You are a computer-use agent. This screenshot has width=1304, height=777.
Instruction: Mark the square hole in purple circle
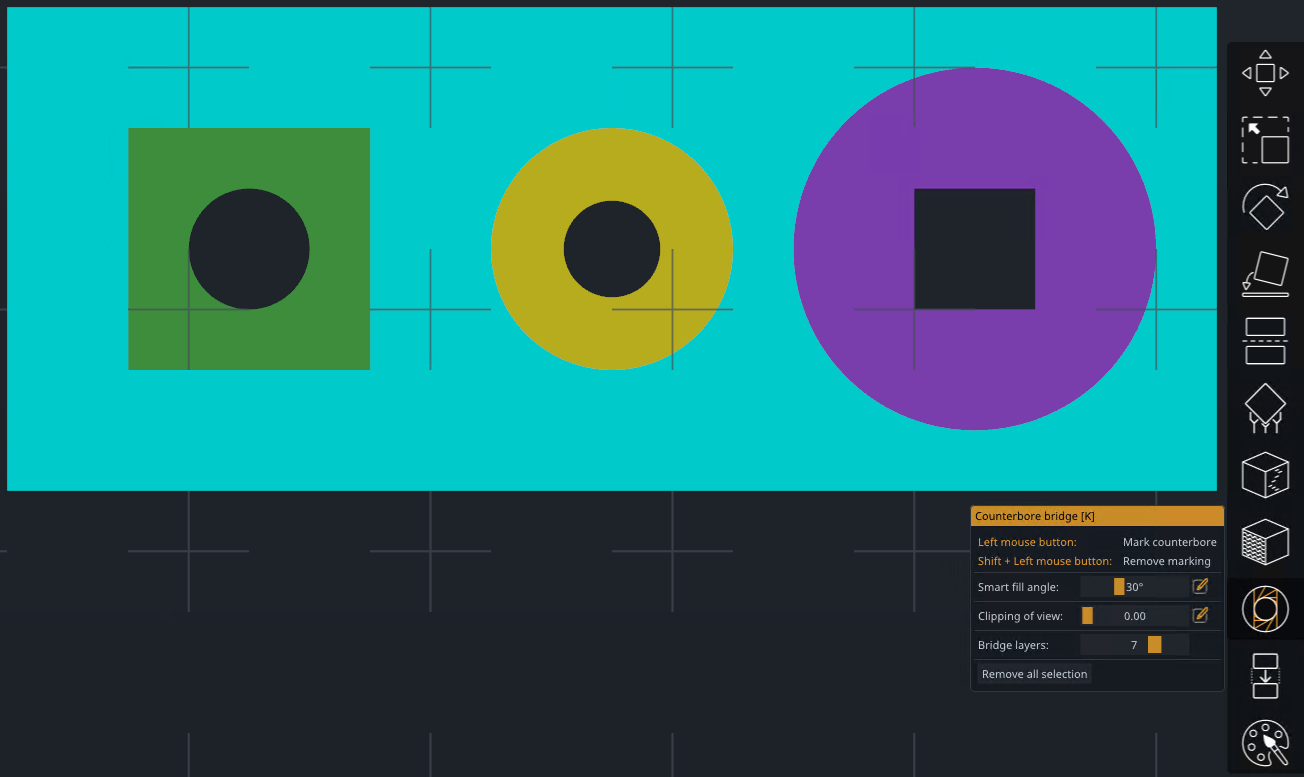click(x=974, y=249)
